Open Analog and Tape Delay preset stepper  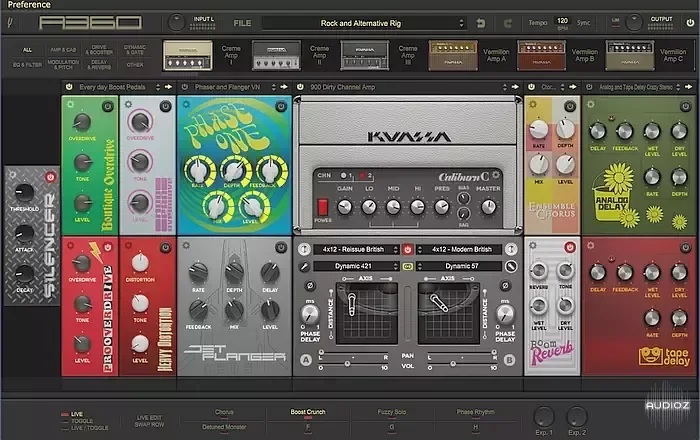click(x=678, y=87)
